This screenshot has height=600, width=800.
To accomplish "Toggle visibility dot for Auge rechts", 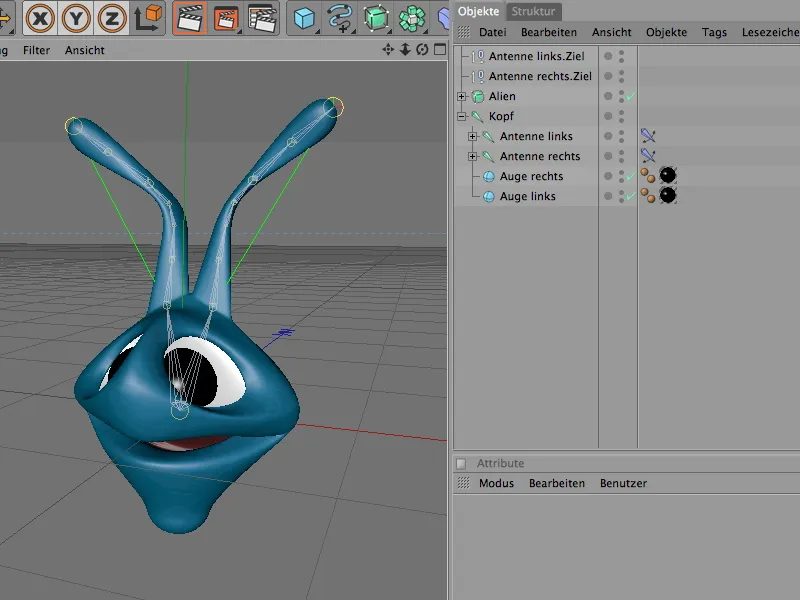I will 608,176.
